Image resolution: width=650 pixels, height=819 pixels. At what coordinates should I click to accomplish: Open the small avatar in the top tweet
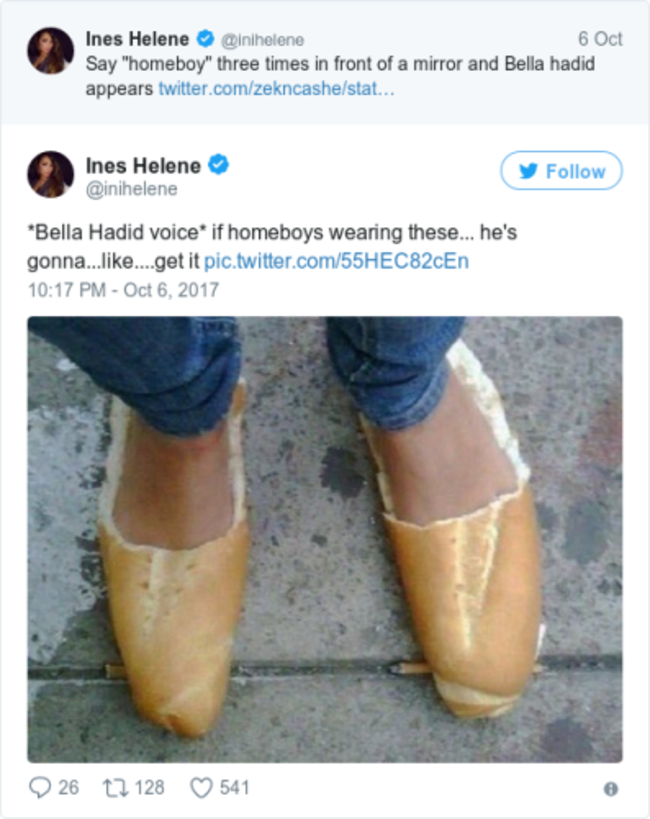coord(51,51)
